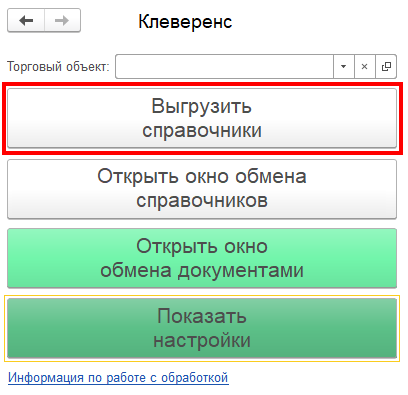The height and width of the screenshot is (395, 408).
Task: Click the Показать настройки button
Action: [x=202, y=328]
